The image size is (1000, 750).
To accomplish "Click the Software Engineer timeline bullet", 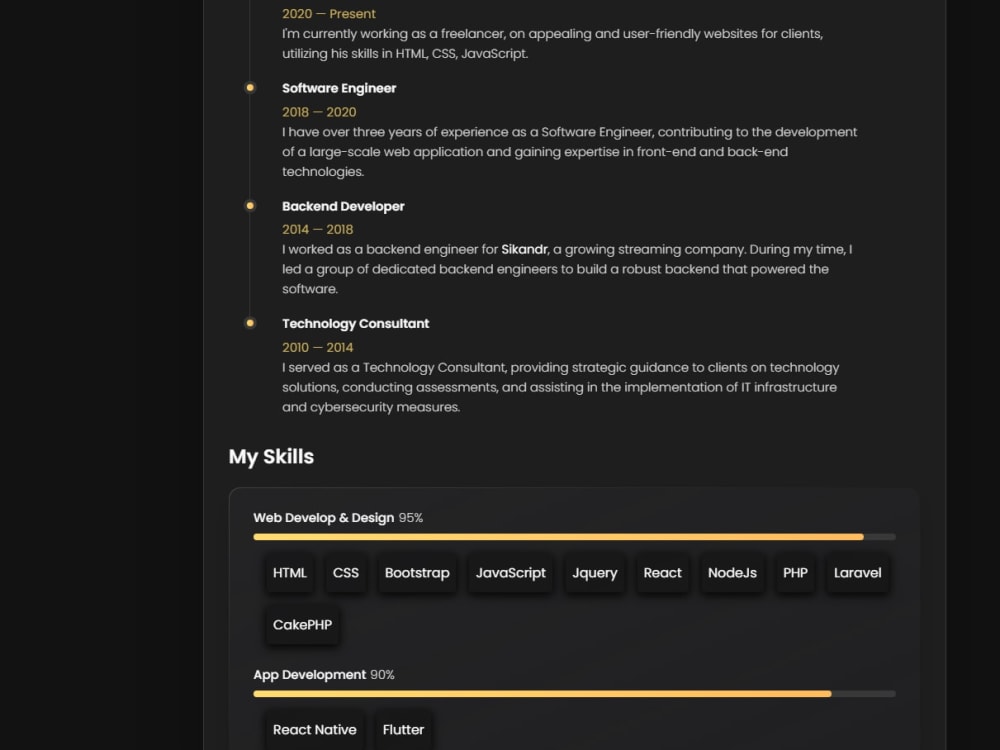I will 250,88.
